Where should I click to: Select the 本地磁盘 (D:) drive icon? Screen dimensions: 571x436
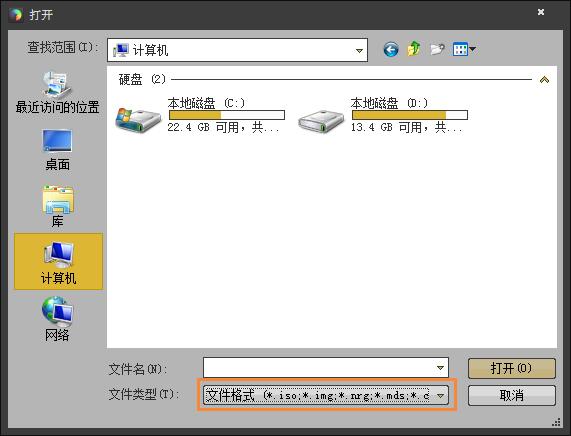321,121
